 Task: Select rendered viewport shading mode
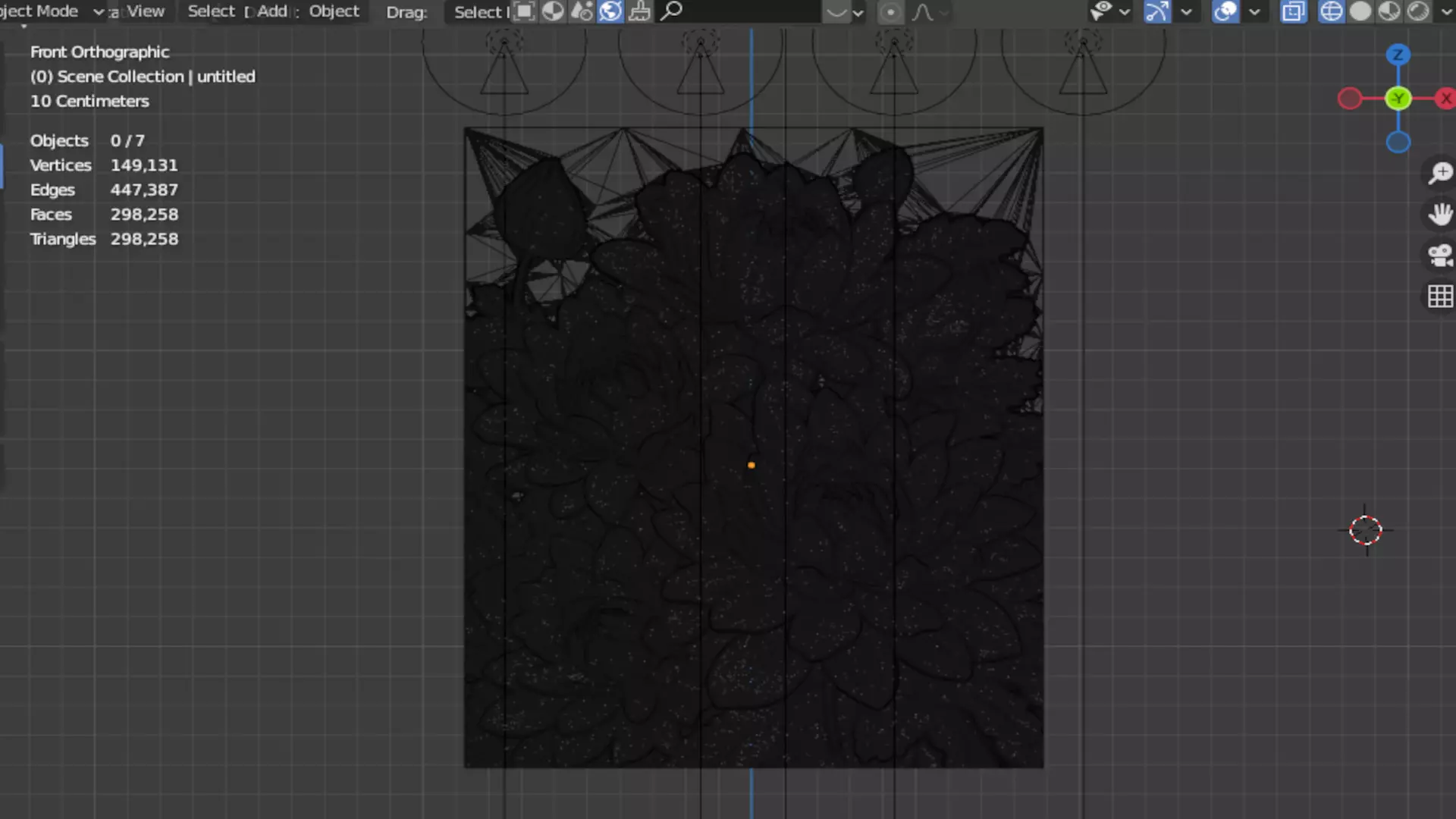coord(1418,11)
